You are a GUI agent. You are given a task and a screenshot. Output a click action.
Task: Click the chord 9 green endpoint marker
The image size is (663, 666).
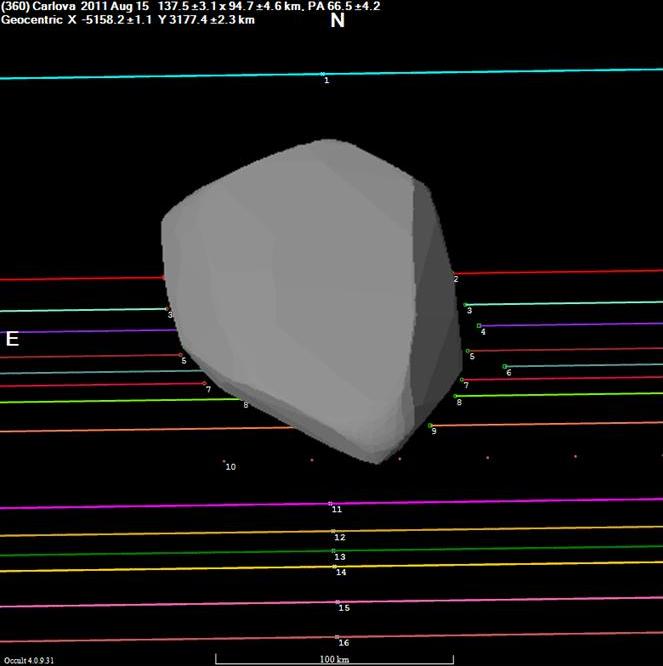pyautogui.click(x=430, y=426)
